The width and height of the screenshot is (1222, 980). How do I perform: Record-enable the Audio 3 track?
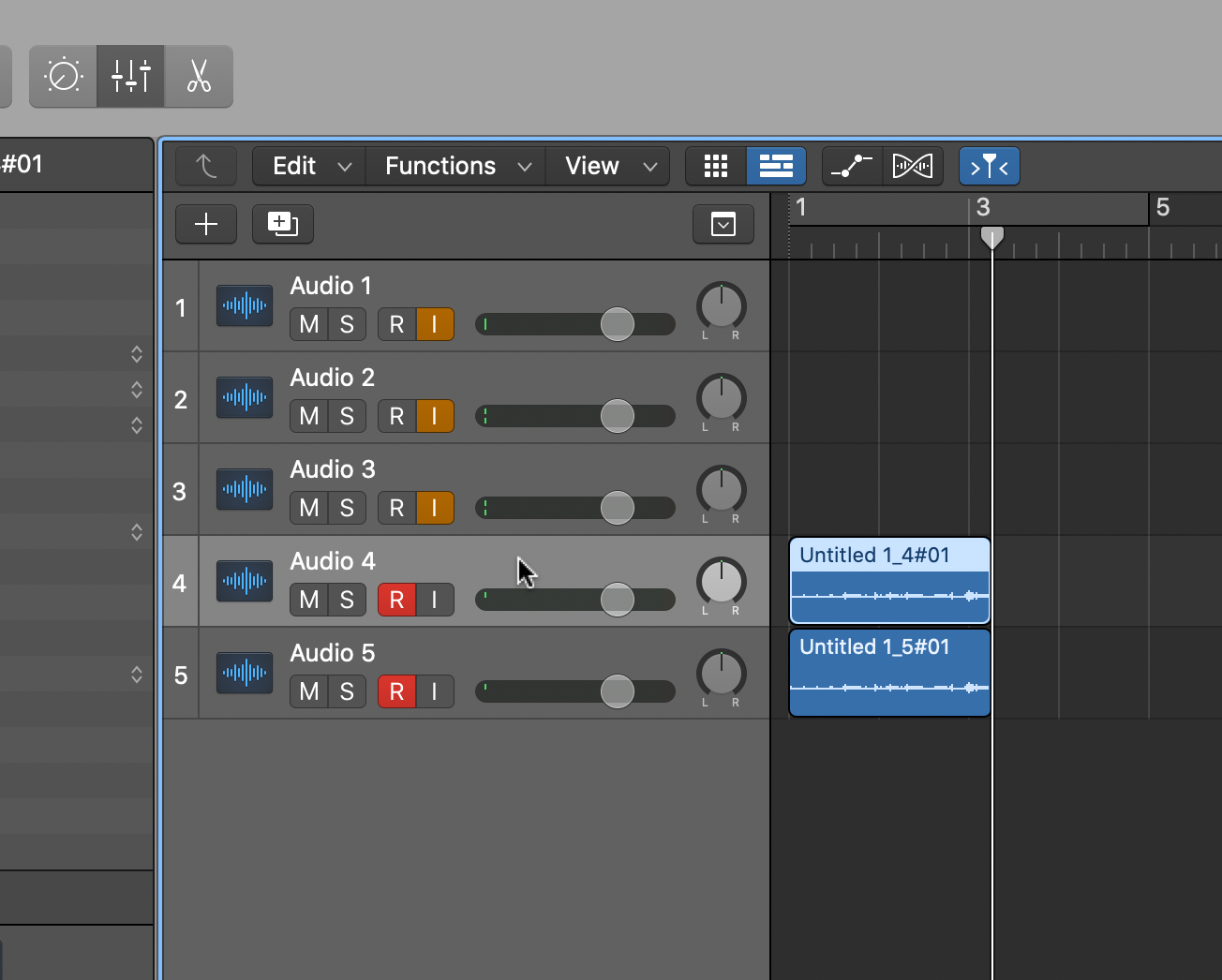397,508
